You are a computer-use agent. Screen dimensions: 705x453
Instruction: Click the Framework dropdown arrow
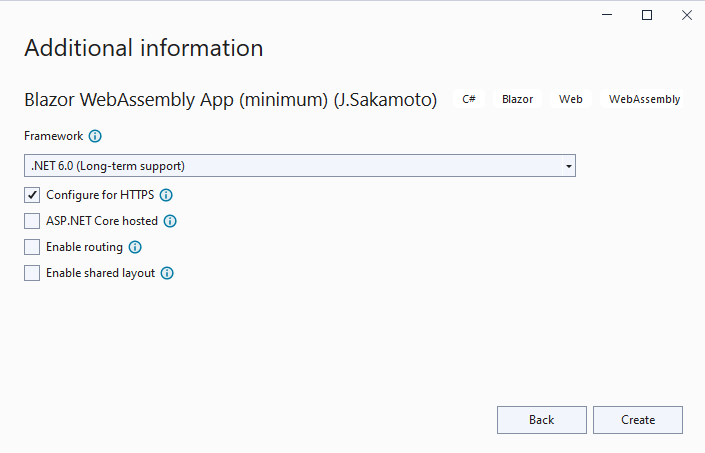(x=568, y=166)
